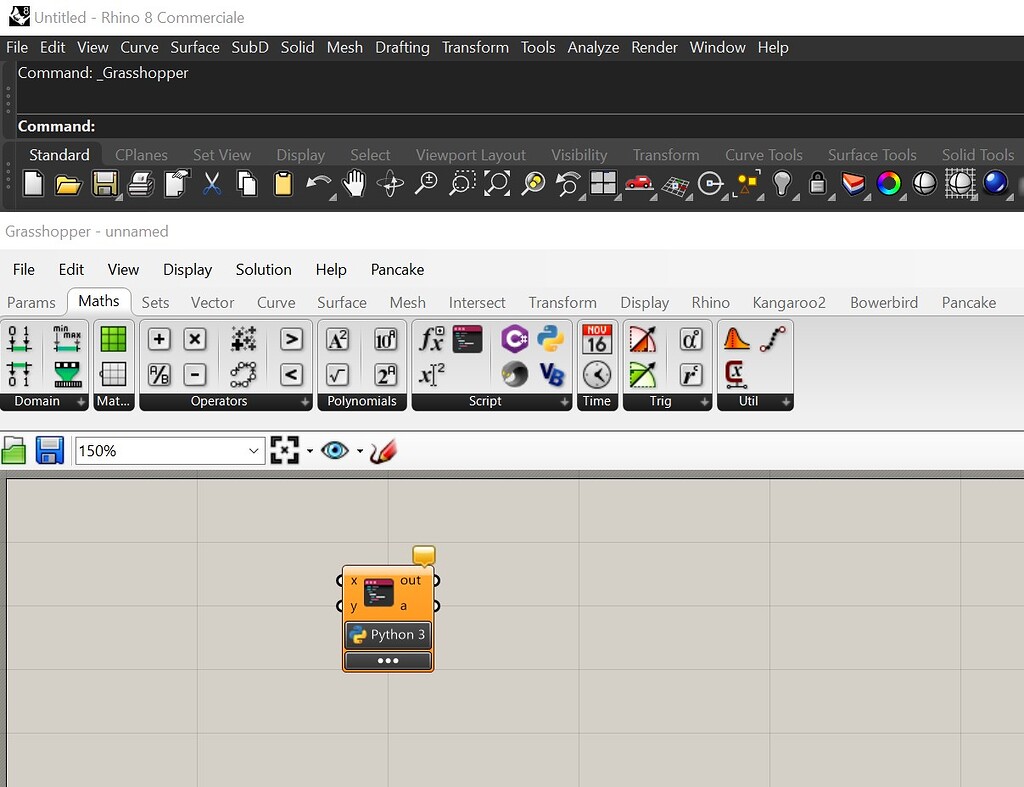The height and width of the screenshot is (787, 1024).
Task: Open file using Rhino folder icon
Action: pyautogui.click(x=68, y=185)
